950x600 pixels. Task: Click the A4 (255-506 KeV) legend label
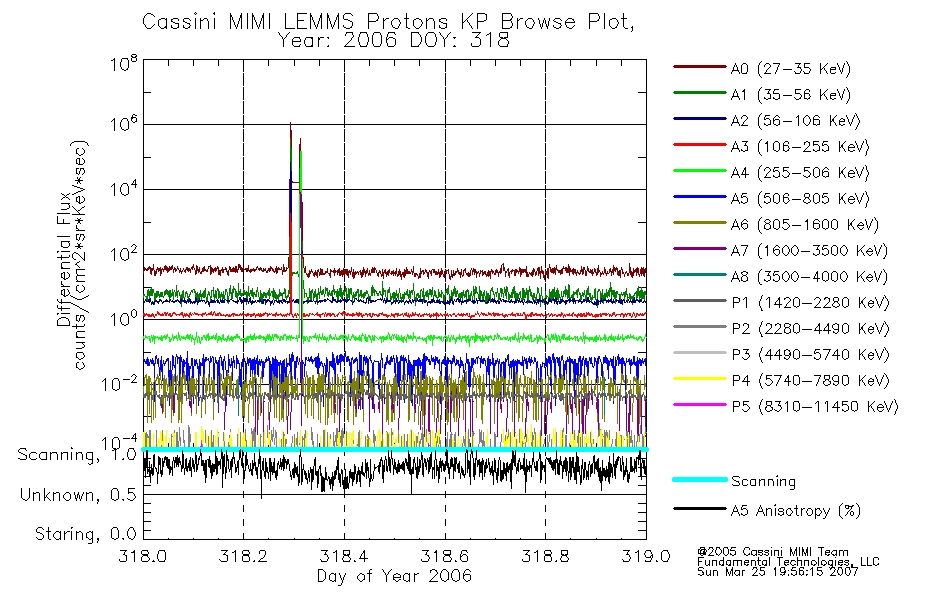point(800,173)
